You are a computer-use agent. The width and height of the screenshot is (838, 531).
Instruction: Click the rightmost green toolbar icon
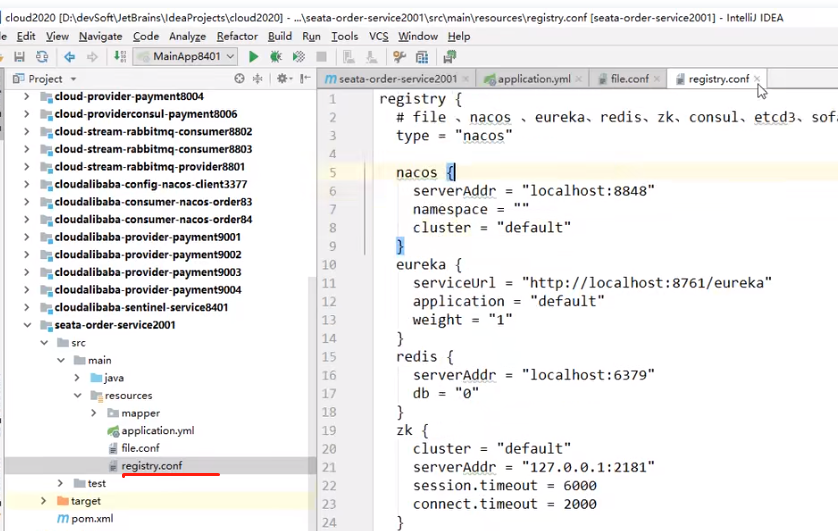pyautogui.click(x=449, y=57)
